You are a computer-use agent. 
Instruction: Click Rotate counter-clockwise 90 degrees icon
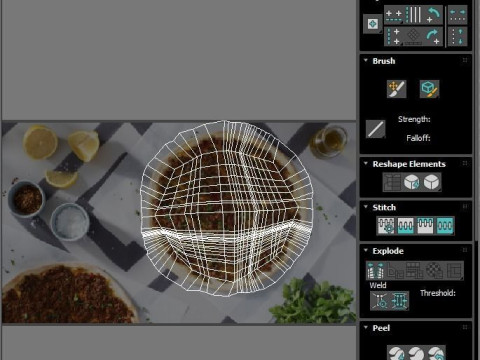pos(433,15)
